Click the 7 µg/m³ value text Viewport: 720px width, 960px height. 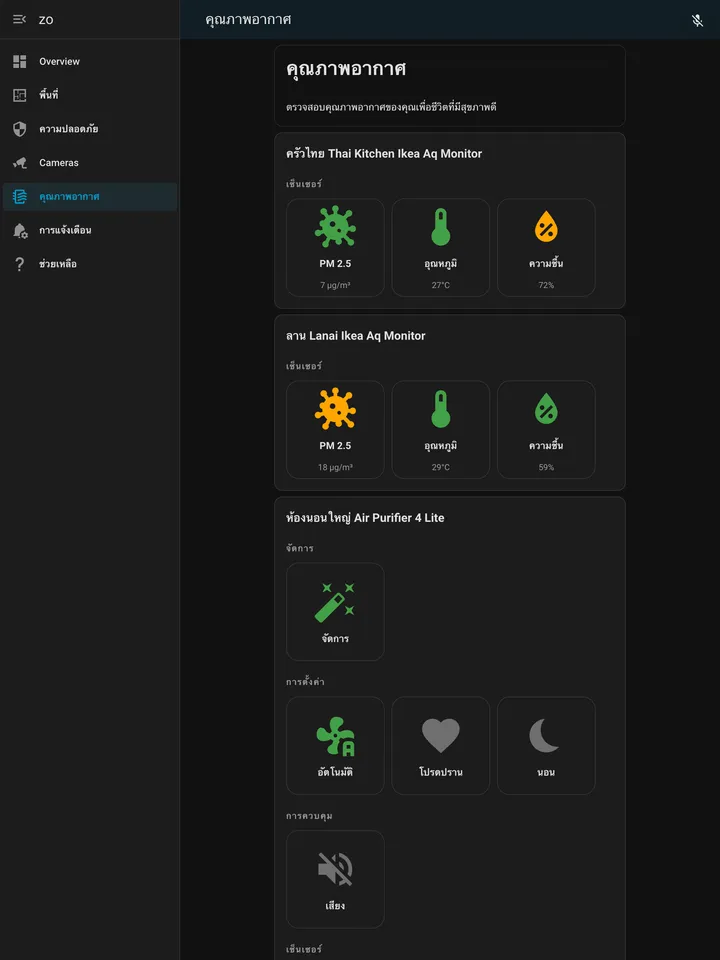(x=335, y=285)
